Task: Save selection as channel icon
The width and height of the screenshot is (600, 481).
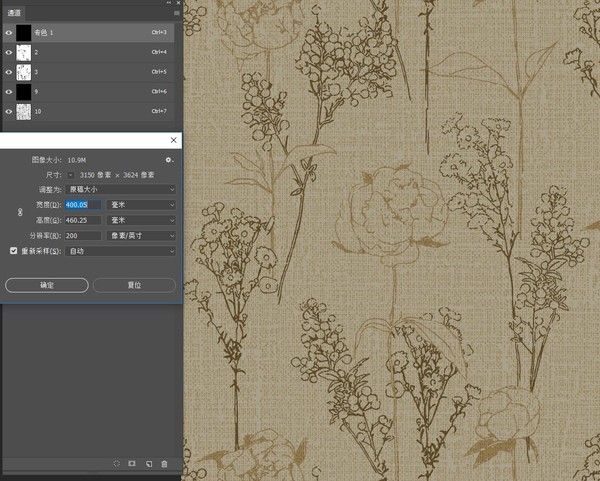Action: (132, 463)
